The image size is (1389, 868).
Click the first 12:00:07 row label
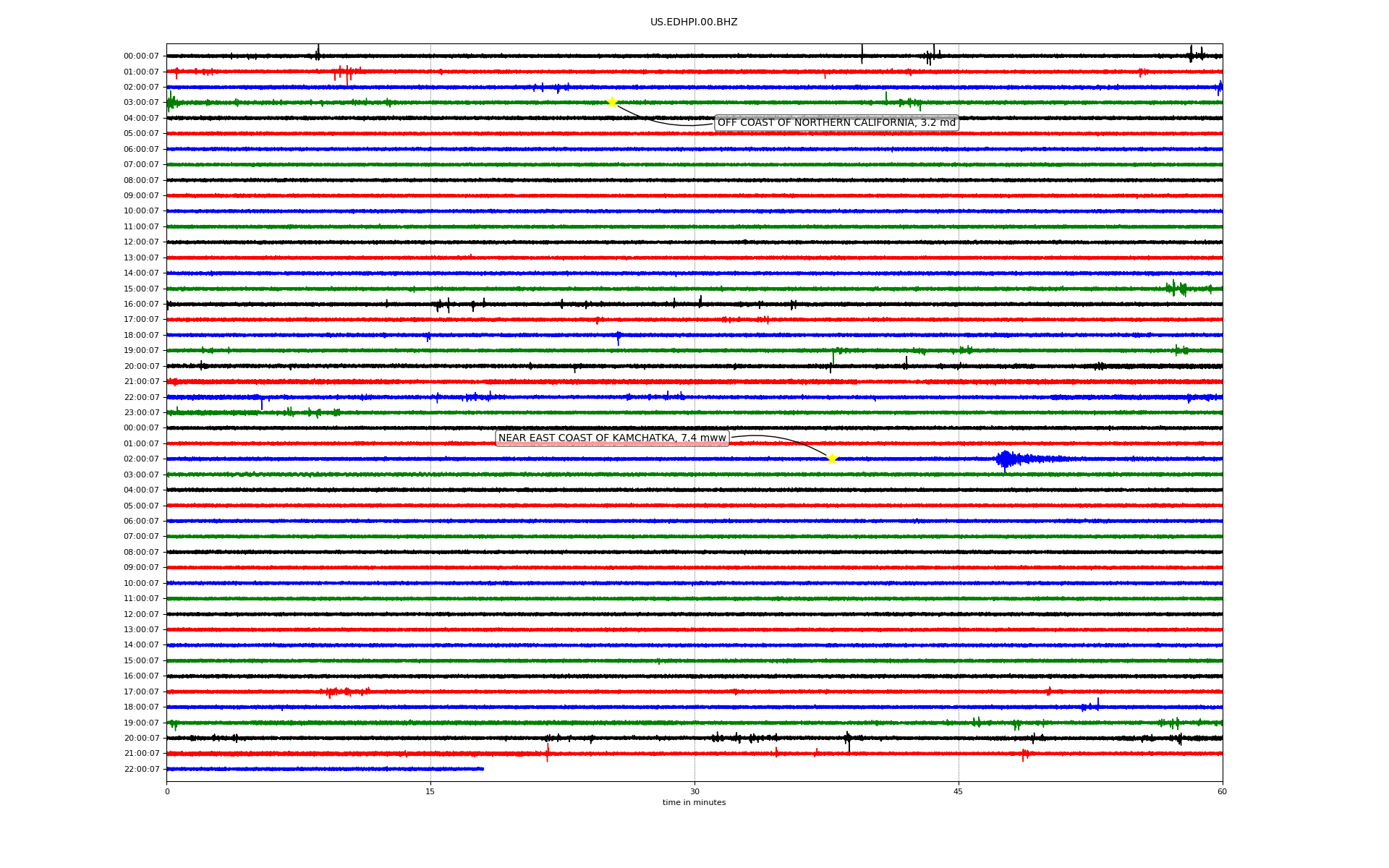[141, 242]
